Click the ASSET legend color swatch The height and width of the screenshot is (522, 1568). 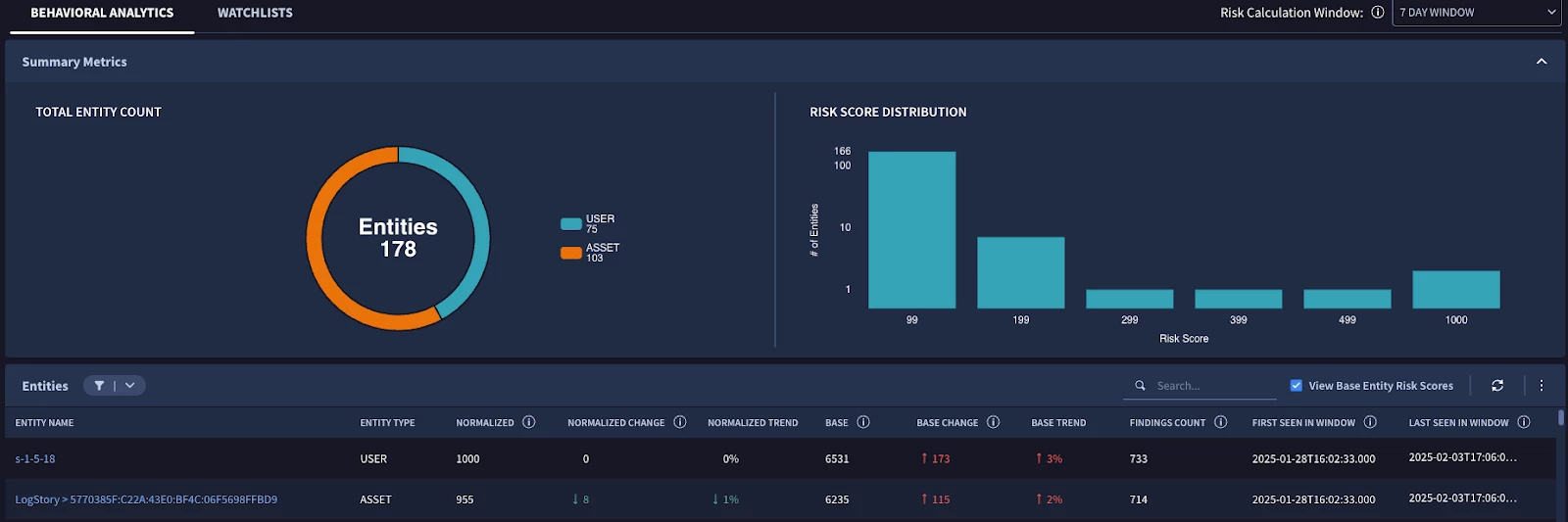(x=570, y=253)
